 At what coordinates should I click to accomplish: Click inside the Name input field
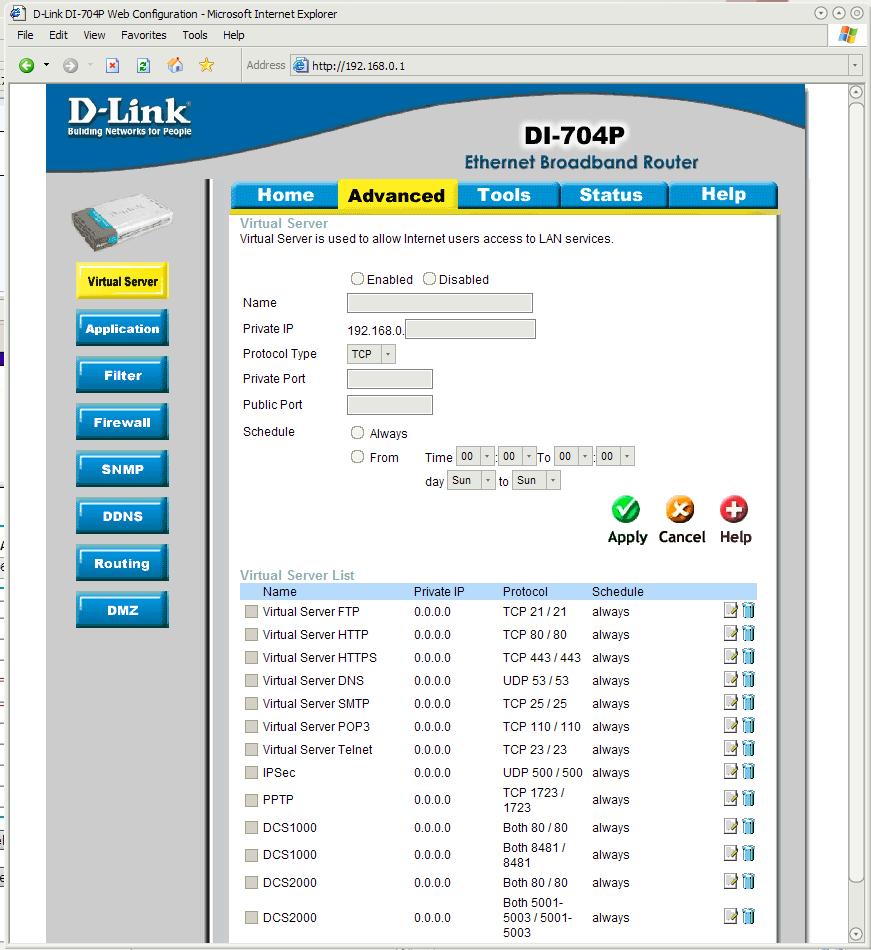(438, 302)
